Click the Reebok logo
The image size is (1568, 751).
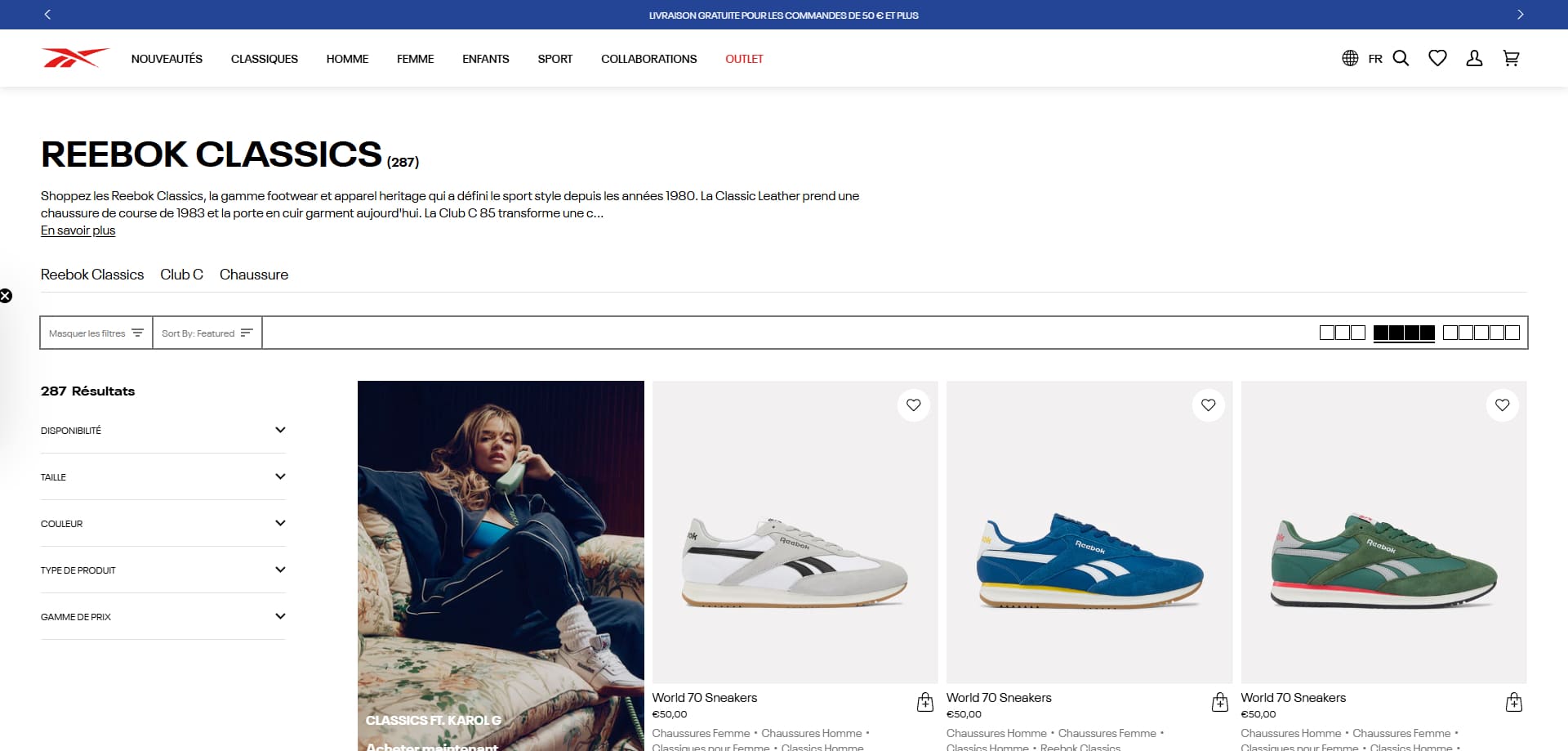click(74, 58)
